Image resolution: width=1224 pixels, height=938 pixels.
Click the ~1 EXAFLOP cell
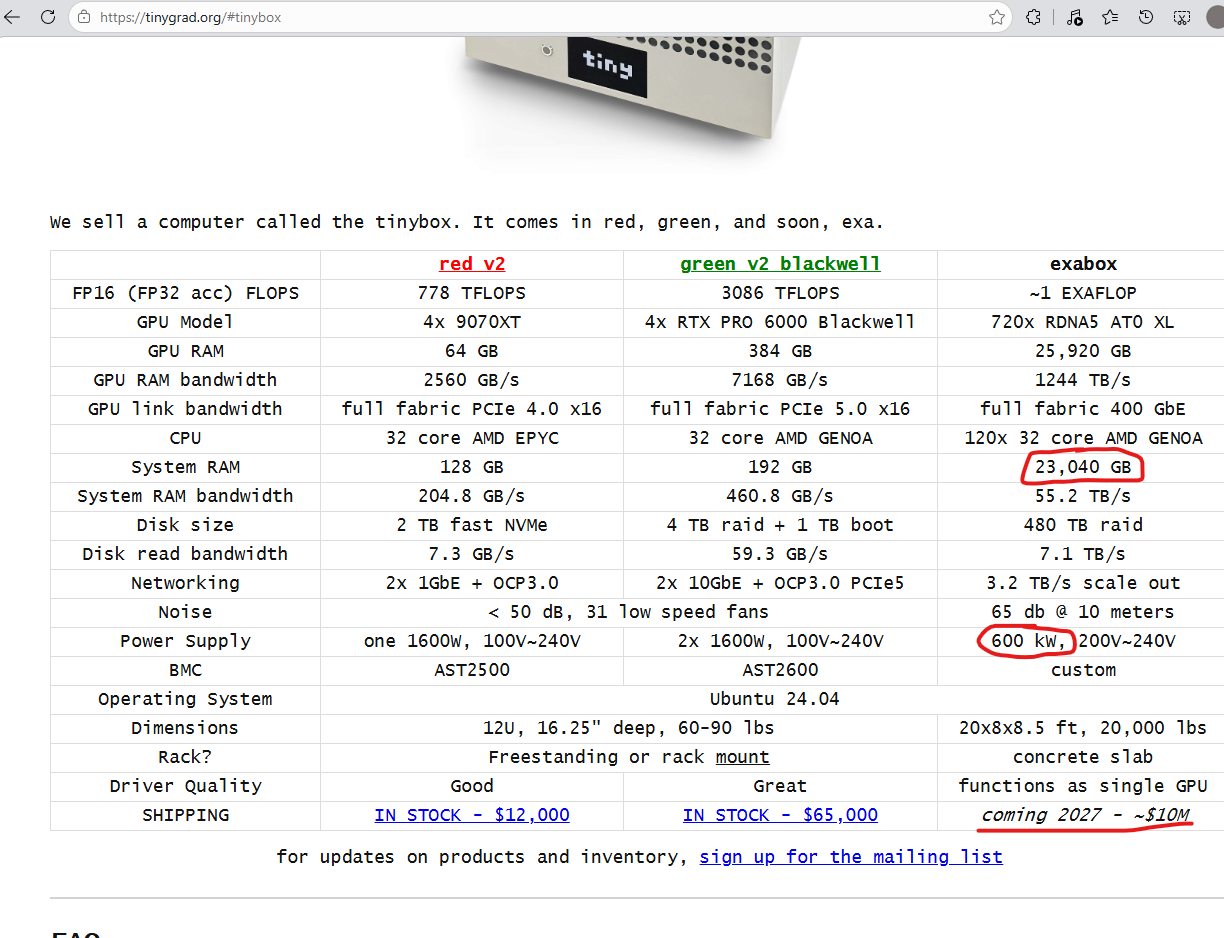point(1083,293)
